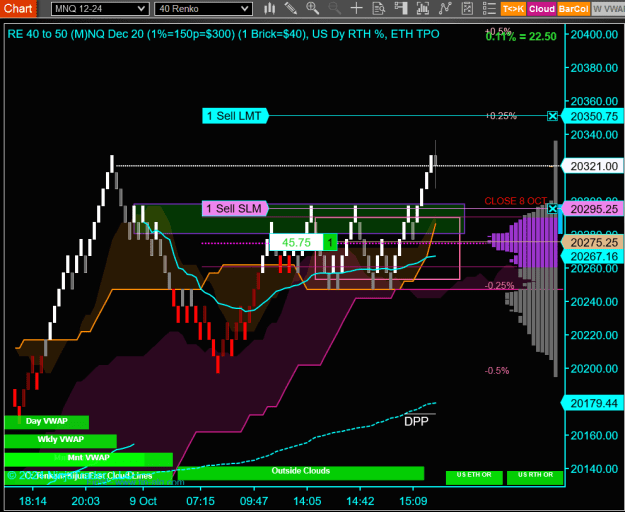
Task: Click the 14:05 time axis label
Action: (x=307, y=501)
